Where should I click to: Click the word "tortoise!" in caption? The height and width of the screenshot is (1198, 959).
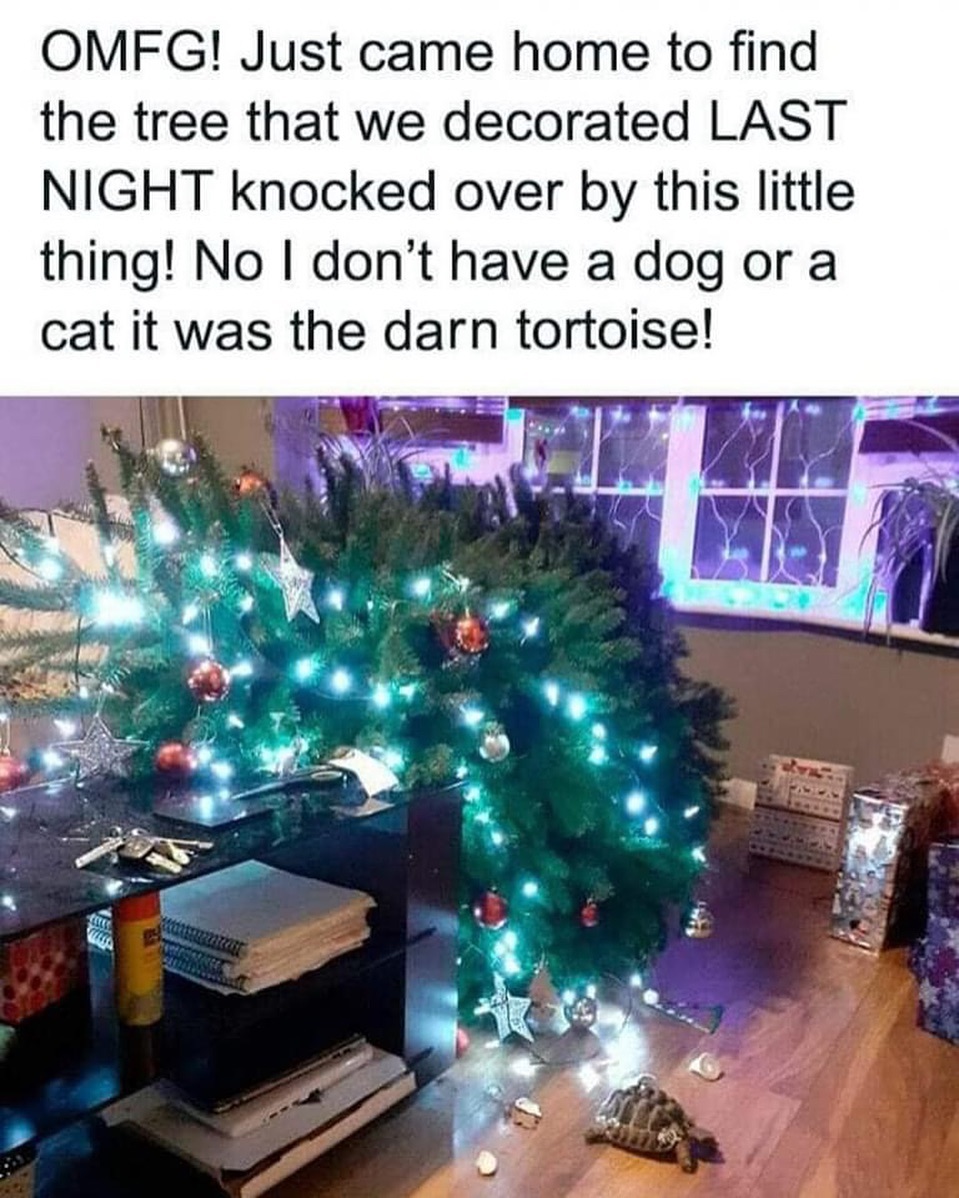pos(617,331)
